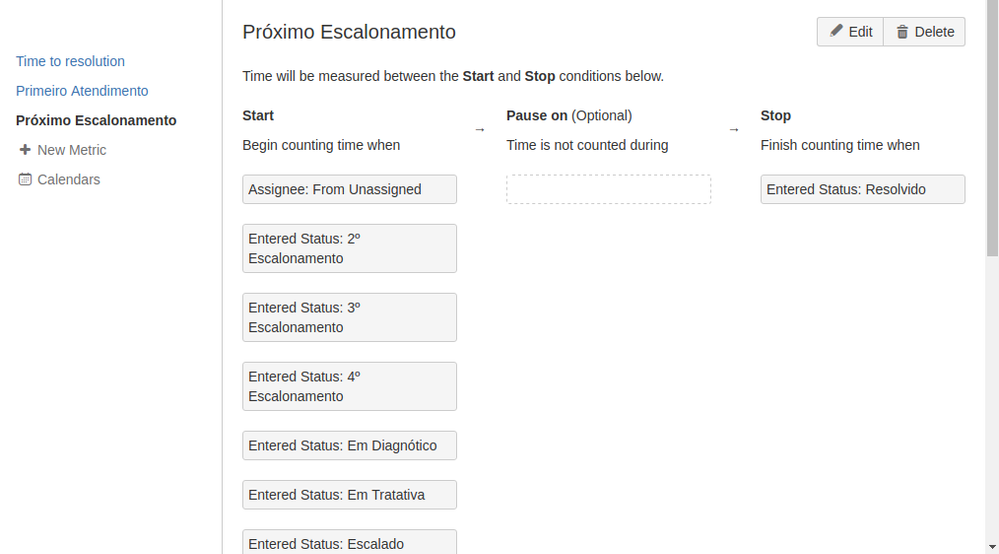Viewport: 999px width, 554px height.
Task: Click the calendar icon in sidebar
Action: (25, 179)
